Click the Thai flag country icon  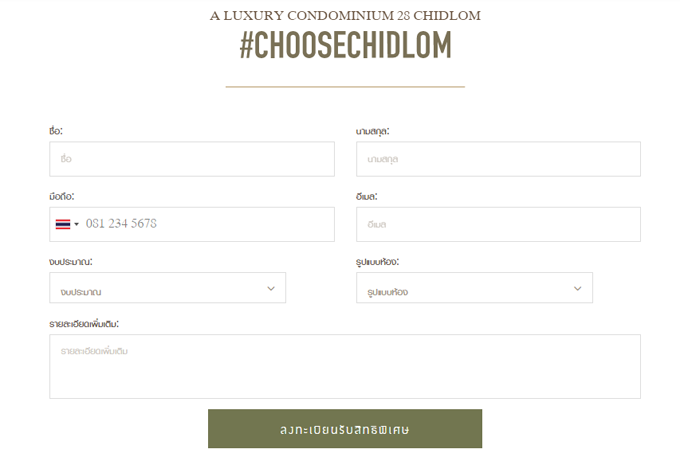click(62, 224)
